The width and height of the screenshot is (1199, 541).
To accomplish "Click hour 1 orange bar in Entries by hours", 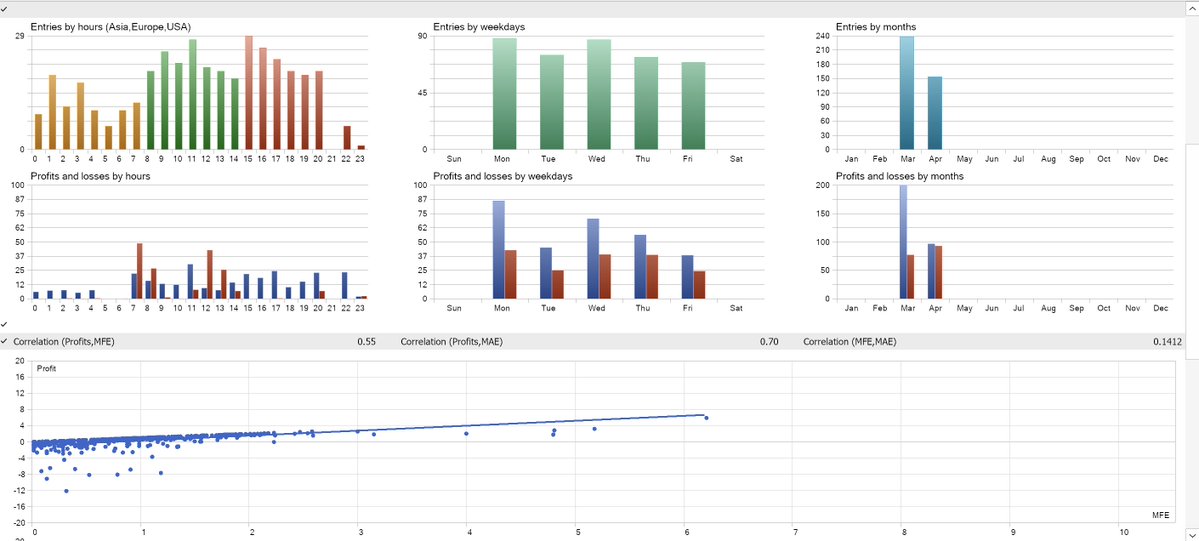I will coord(52,112).
